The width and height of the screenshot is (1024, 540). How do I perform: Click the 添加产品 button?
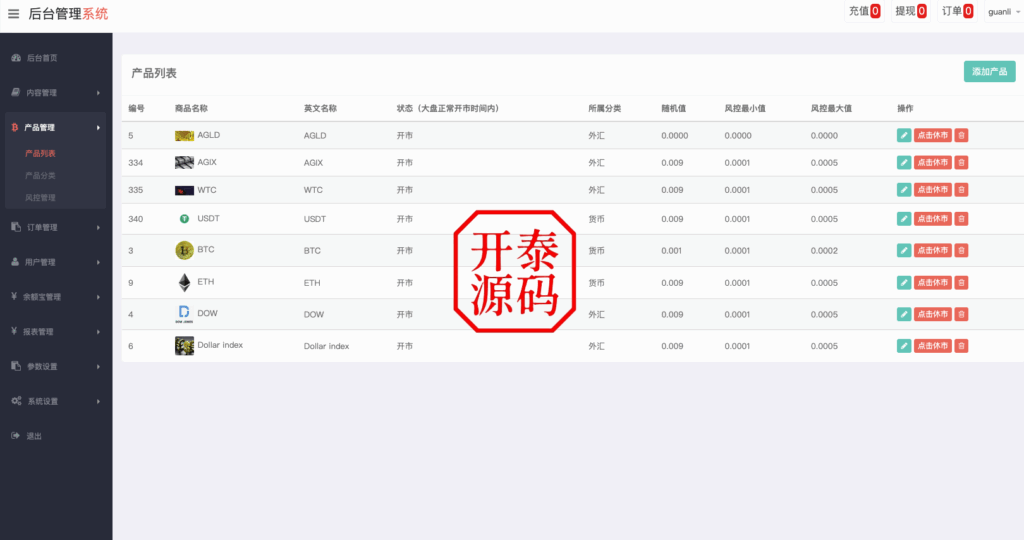(x=989, y=72)
